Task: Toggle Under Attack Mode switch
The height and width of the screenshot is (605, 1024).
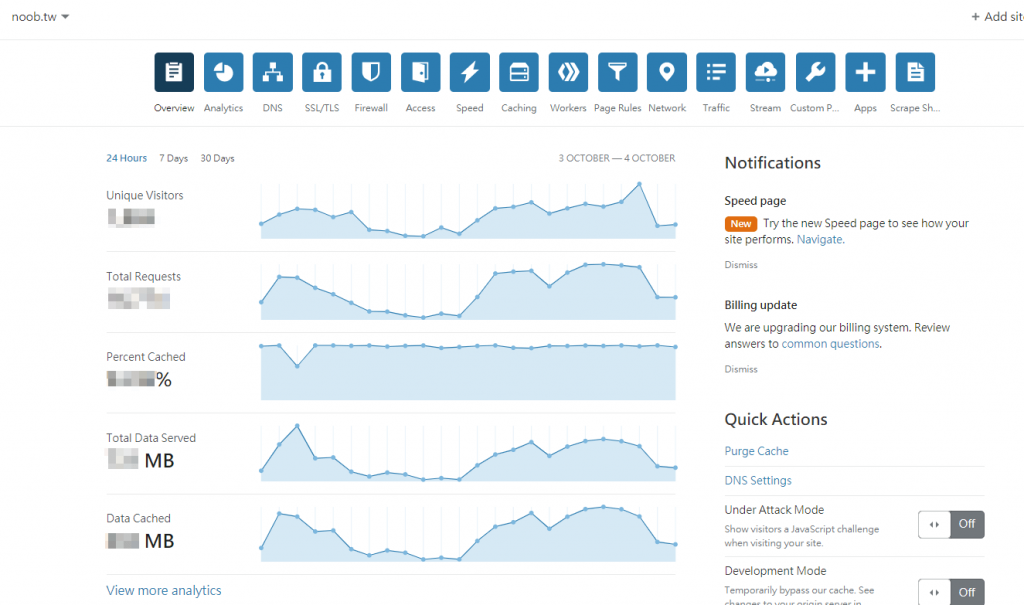Action: (x=951, y=524)
